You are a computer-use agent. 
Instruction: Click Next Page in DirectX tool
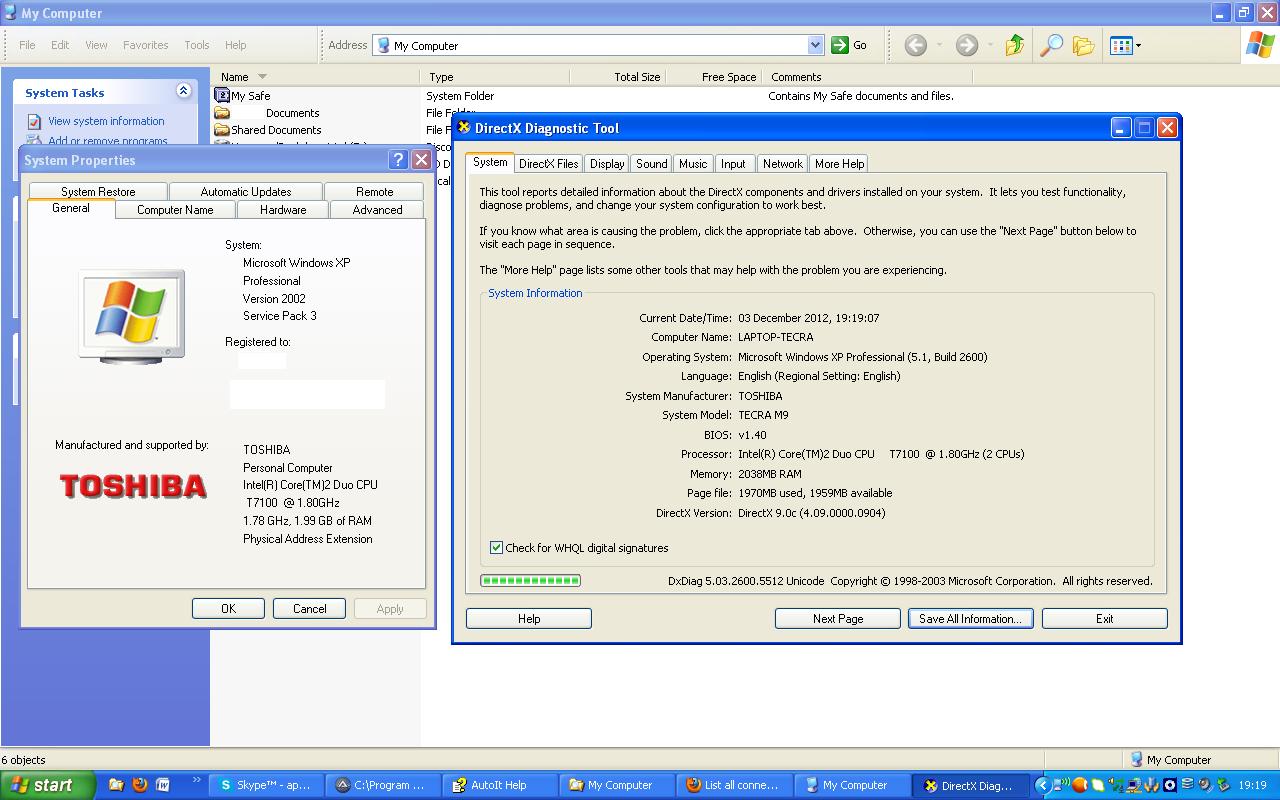pyautogui.click(x=838, y=619)
